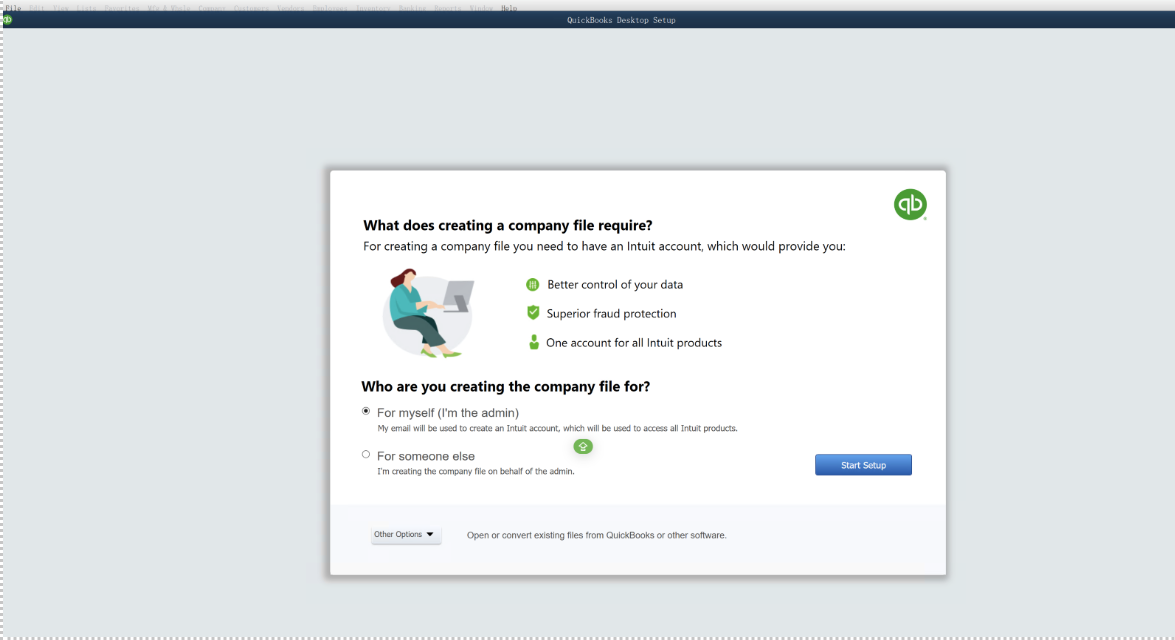
Task: Click the illustration of a woman at a computer
Action: click(x=429, y=313)
